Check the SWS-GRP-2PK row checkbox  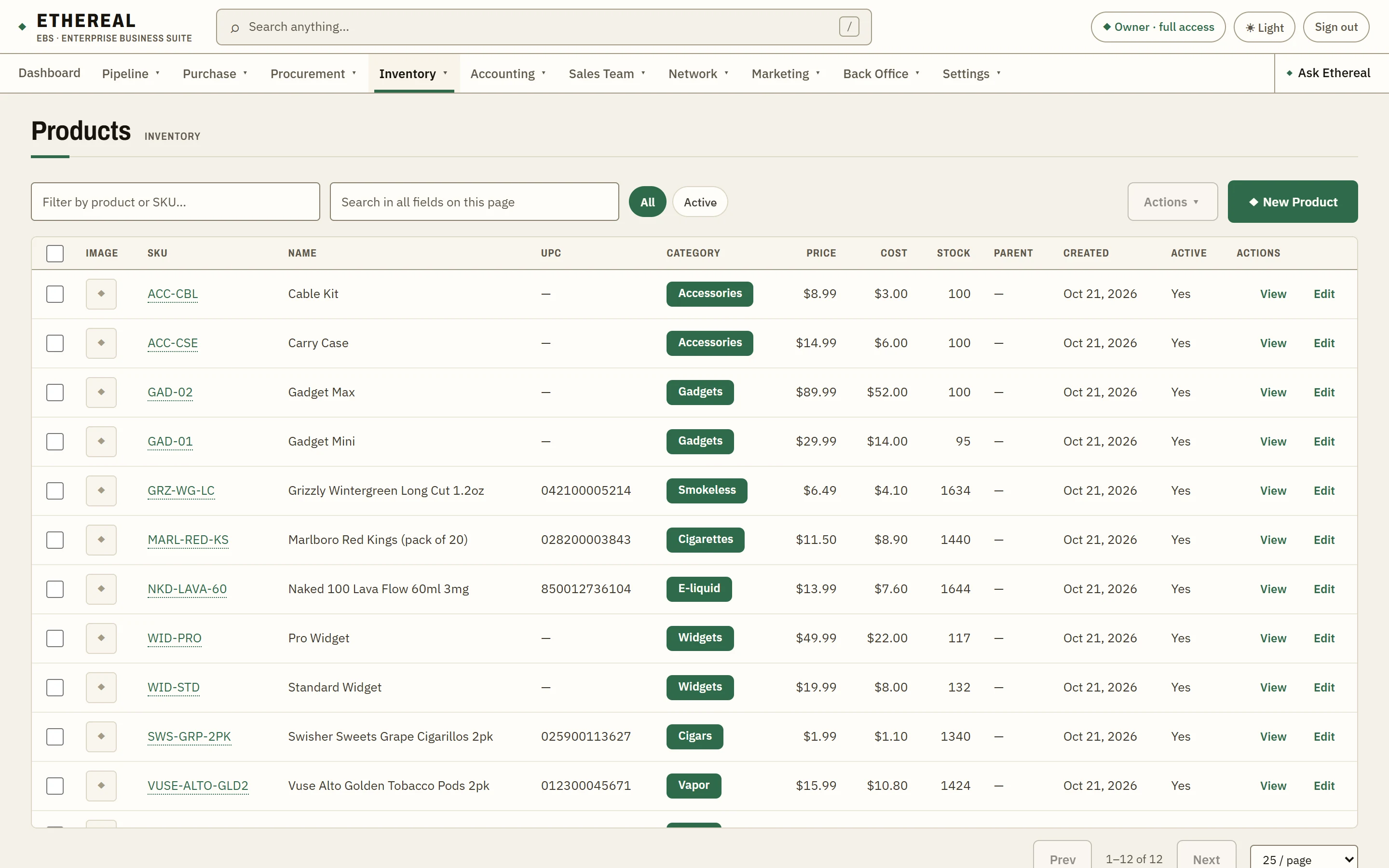[x=55, y=736]
